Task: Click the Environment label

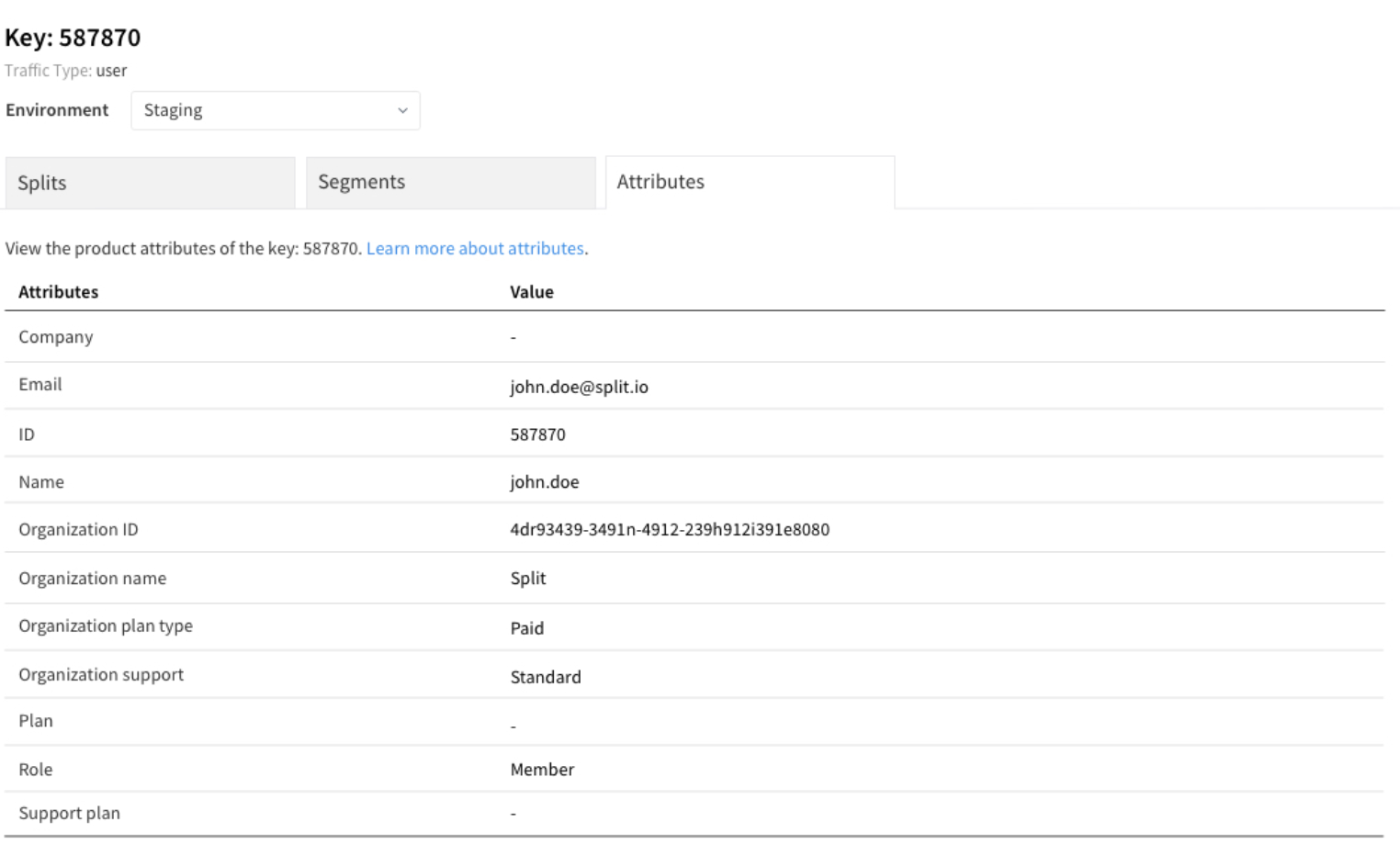Action: (57, 110)
